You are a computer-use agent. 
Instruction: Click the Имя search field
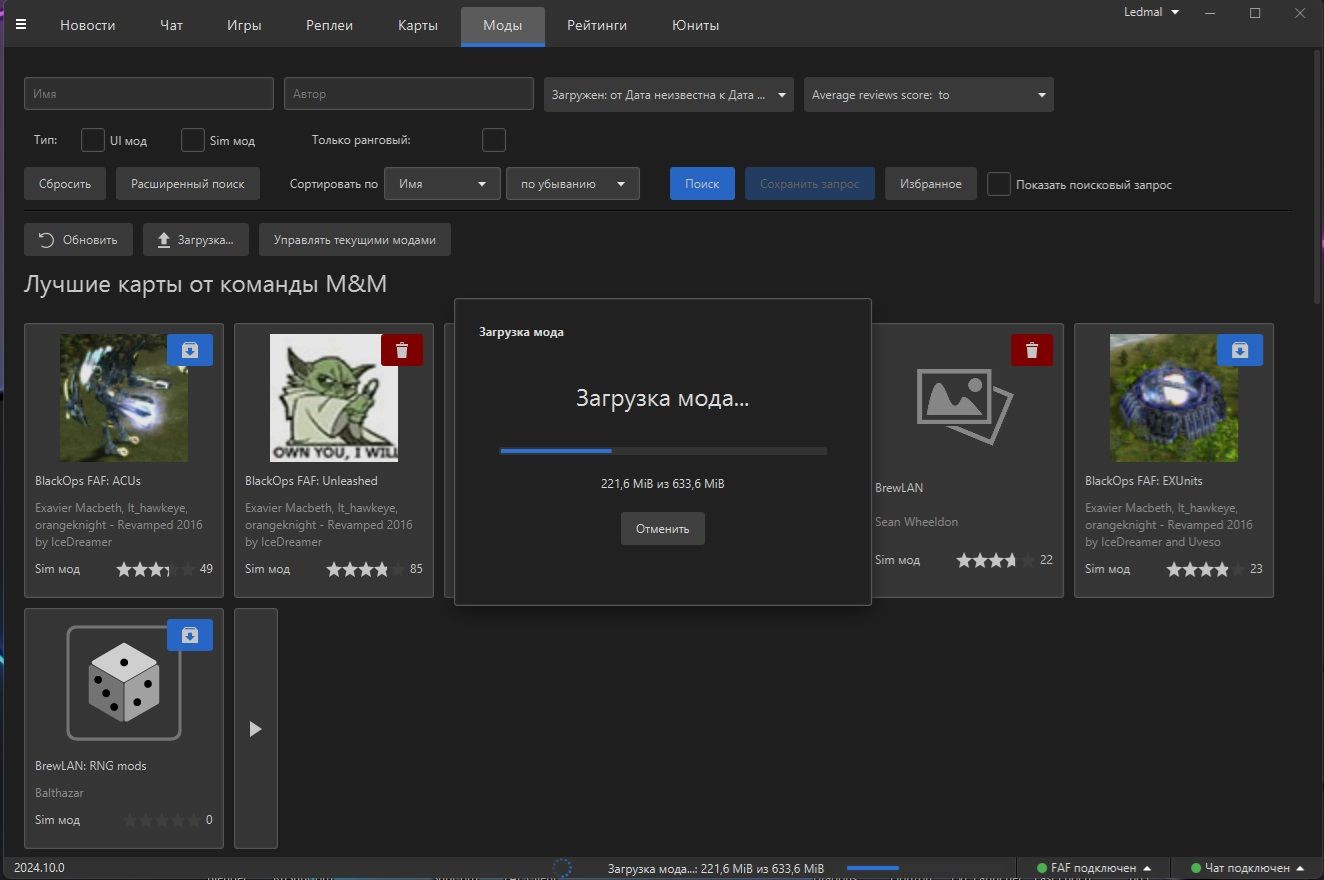tap(149, 94)
